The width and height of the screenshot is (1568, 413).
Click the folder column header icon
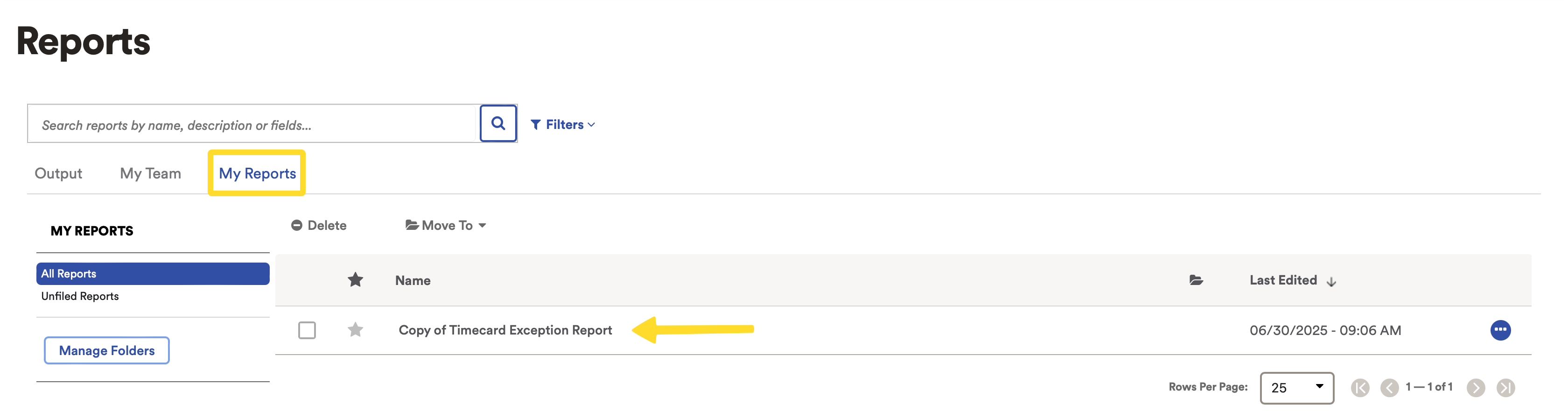[x=1196, y=279]
